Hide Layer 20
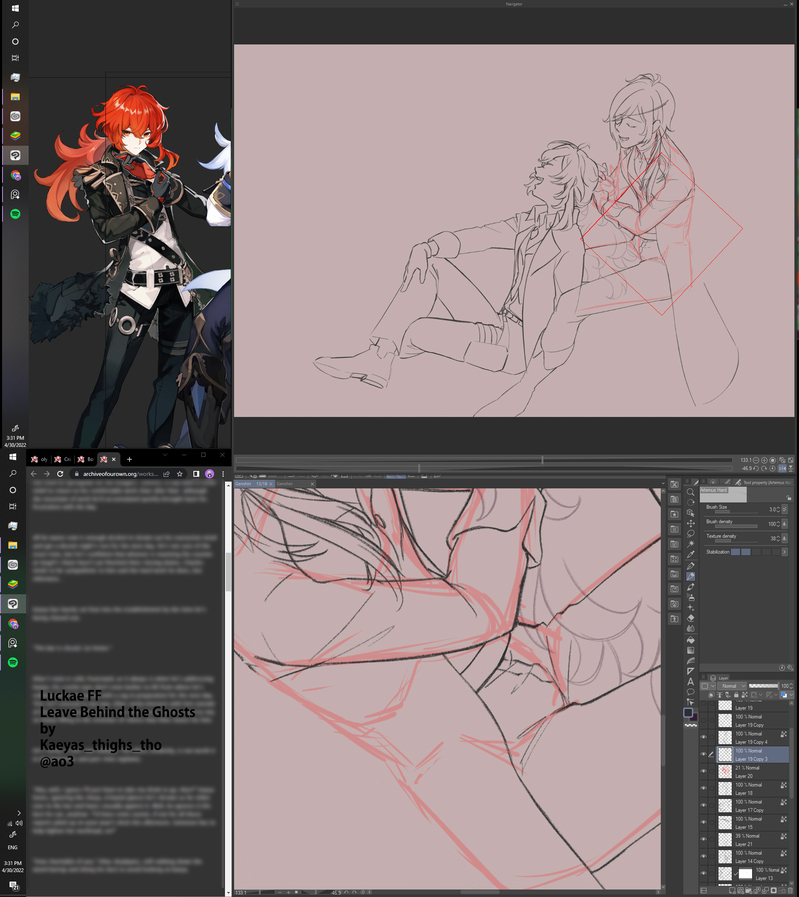Image resolution: width=799 pixels, height=897 pixels. (703, 772)
